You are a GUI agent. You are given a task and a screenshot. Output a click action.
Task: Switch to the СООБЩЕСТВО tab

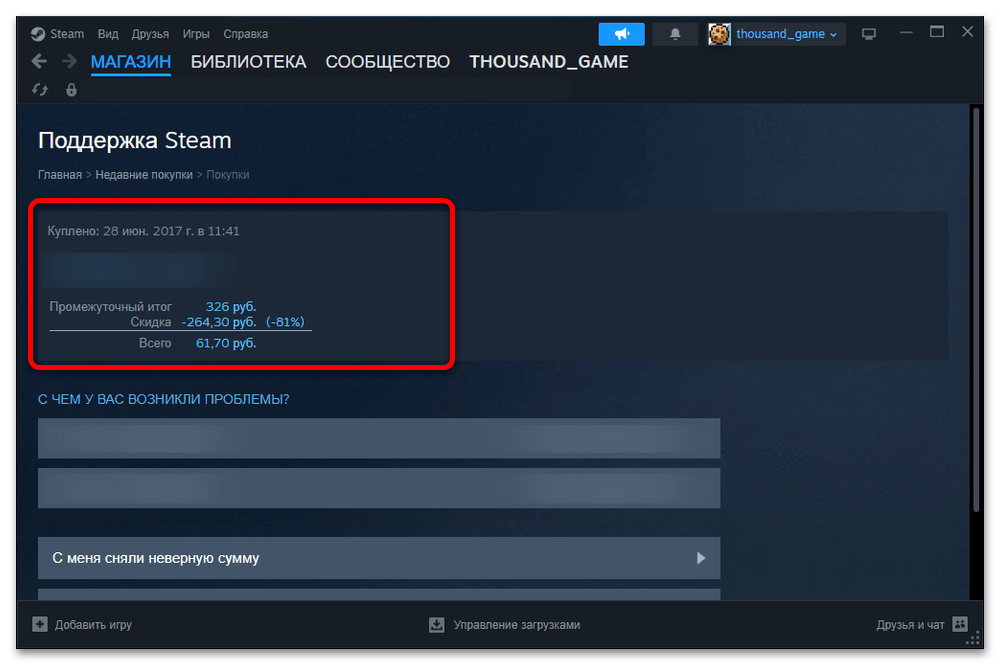point(388,62)
